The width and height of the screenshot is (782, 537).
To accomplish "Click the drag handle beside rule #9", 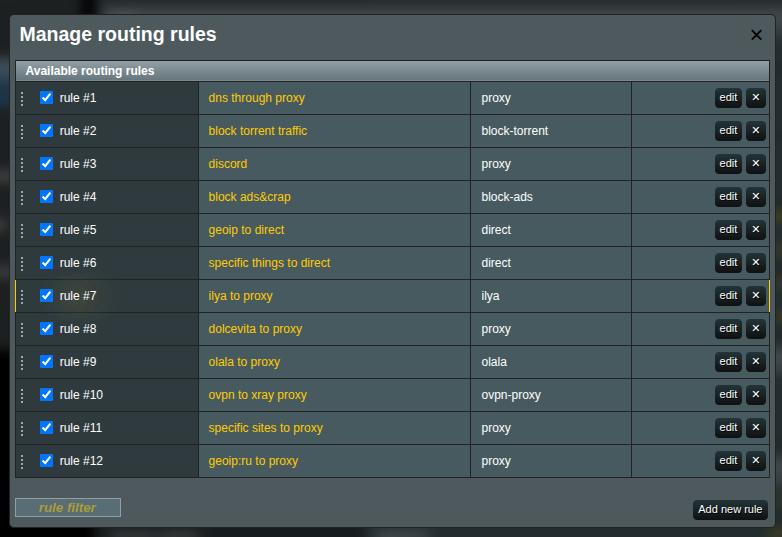I will click(x=22, y=362).
